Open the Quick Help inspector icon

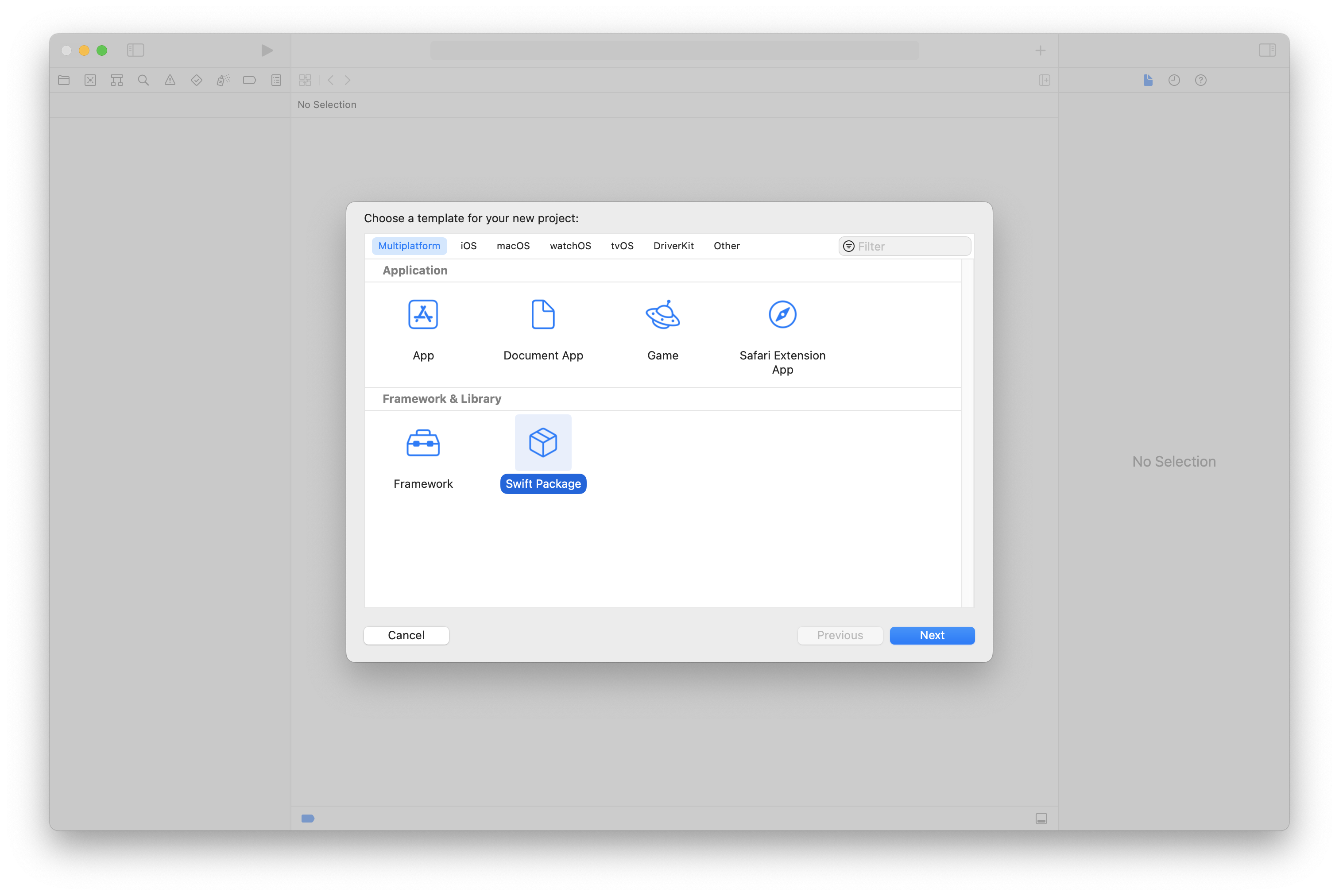[x=1200, y=81]
